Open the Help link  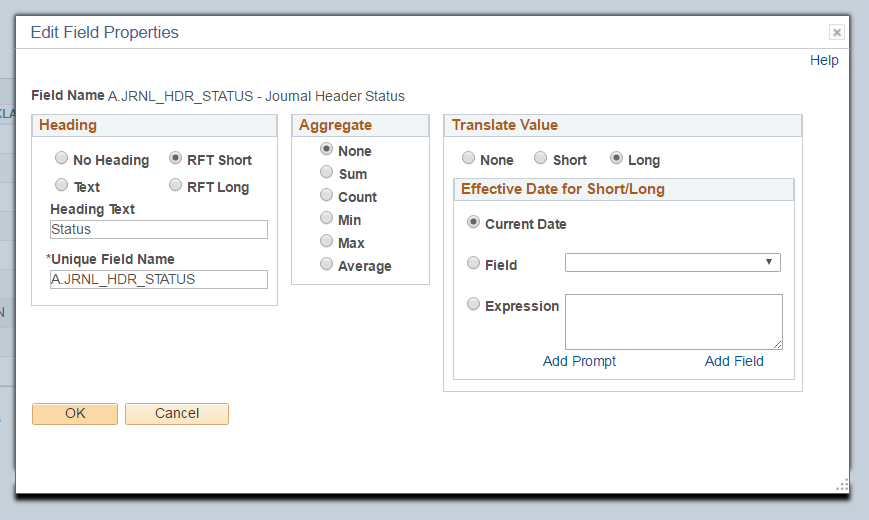824,60
